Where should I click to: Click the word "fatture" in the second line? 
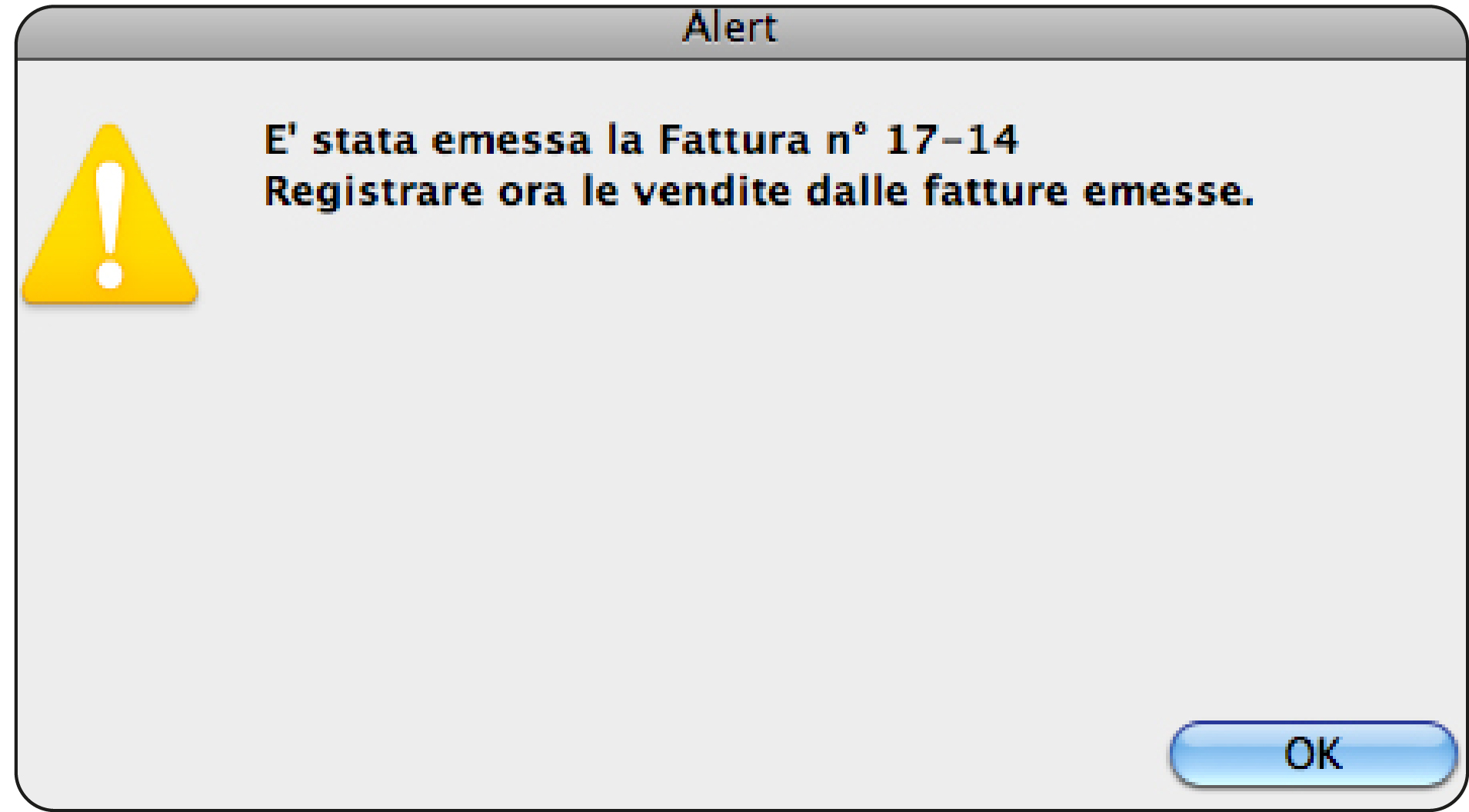pos(995,191)
